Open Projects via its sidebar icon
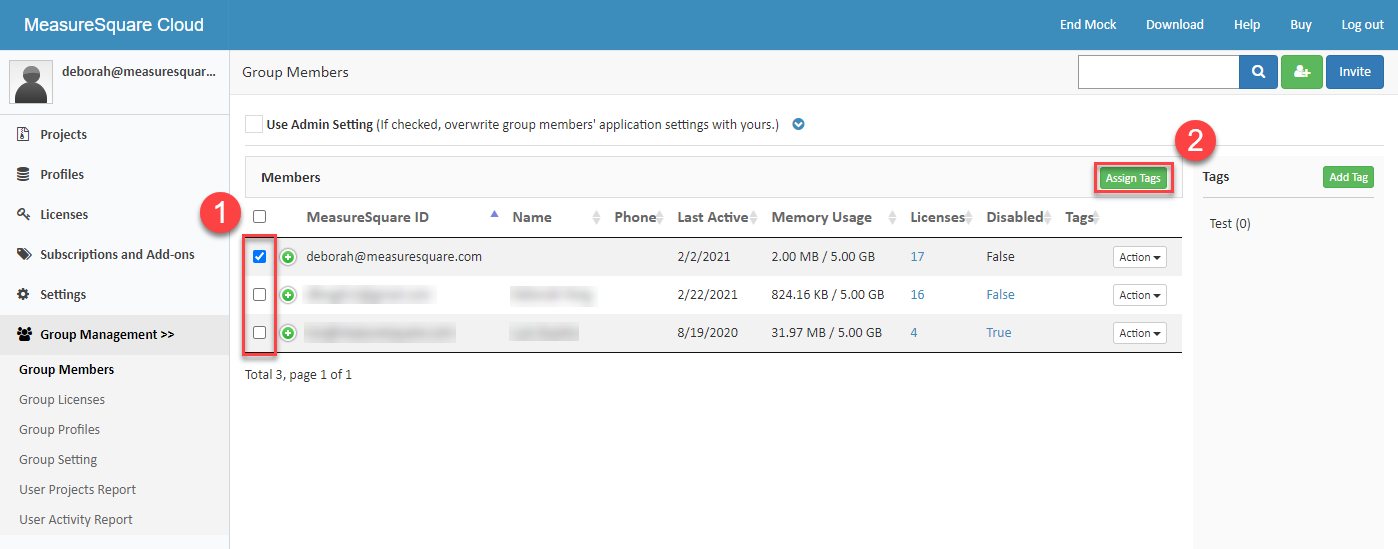Screen dimensions: 1398x549 [23, 134]
